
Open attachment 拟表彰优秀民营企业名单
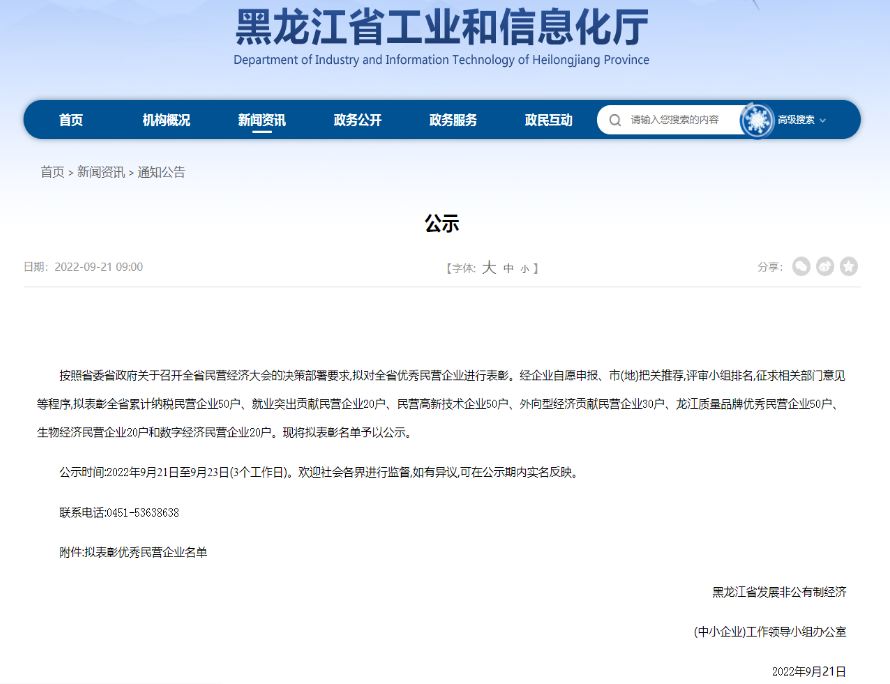[x=146, y=552]
